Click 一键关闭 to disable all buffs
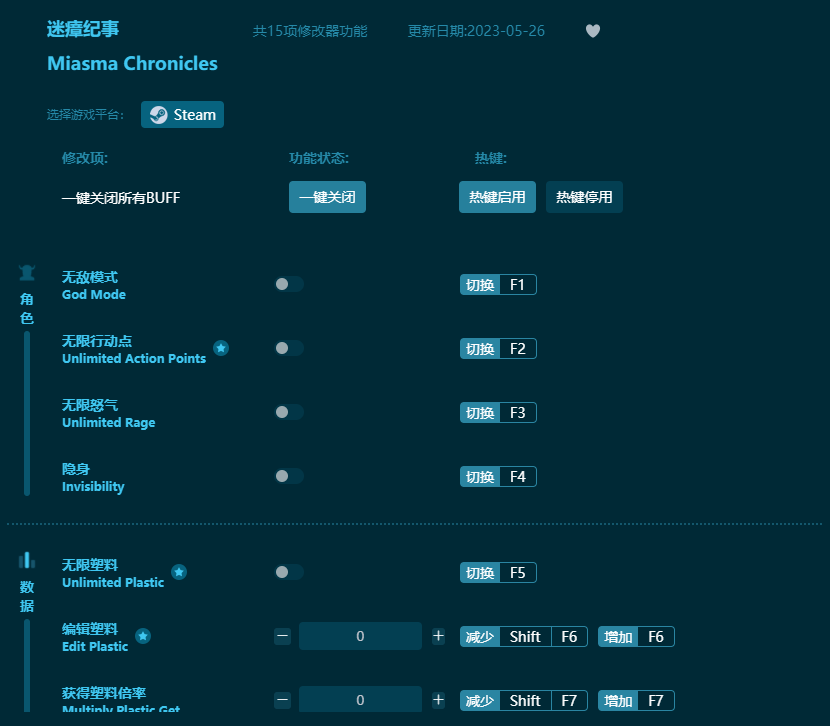Viewport: 830px width, 726px height. tap(327, 197)
